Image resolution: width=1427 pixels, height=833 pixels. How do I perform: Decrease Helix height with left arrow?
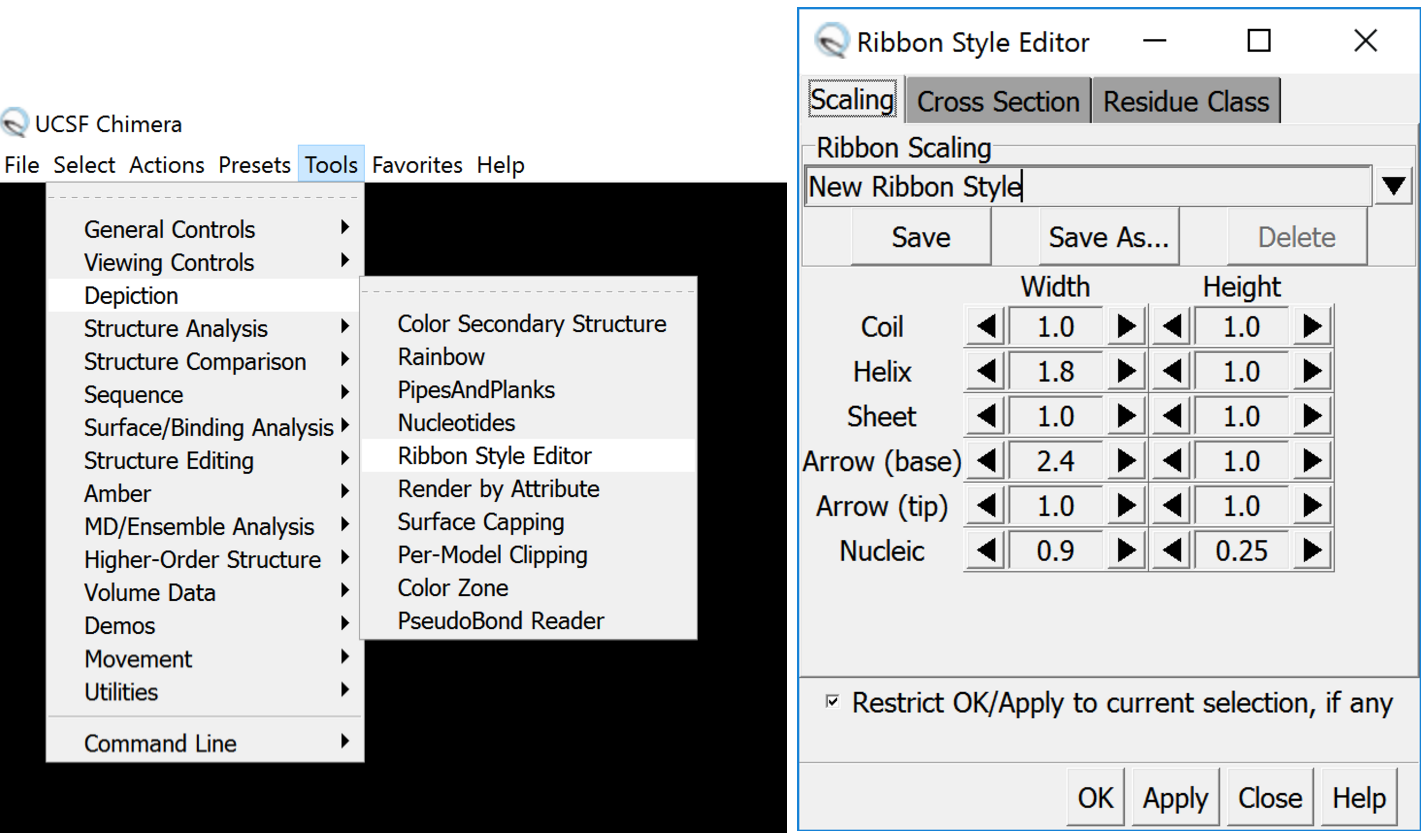click(1173, 372)
